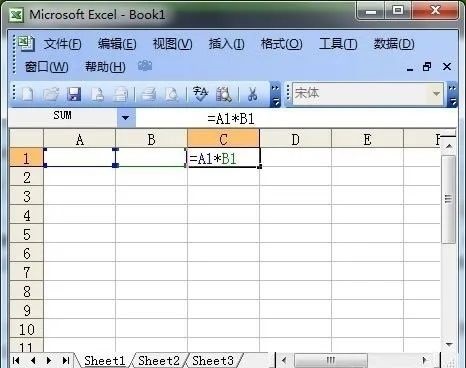Cut the selection with the scissors icon
466x368 pixels.
tap(252, 94)
